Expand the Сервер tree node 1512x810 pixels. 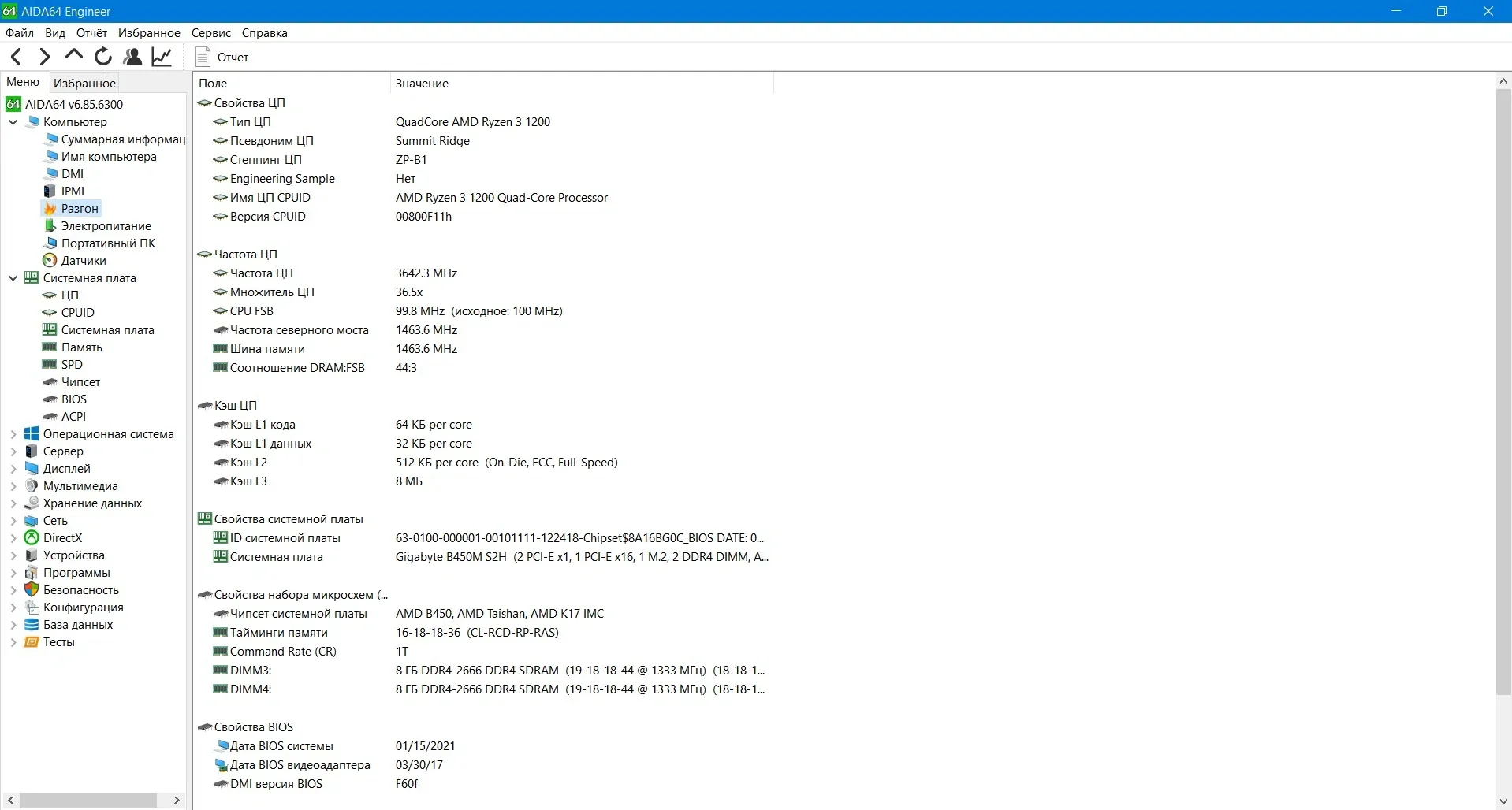point(13,451)
